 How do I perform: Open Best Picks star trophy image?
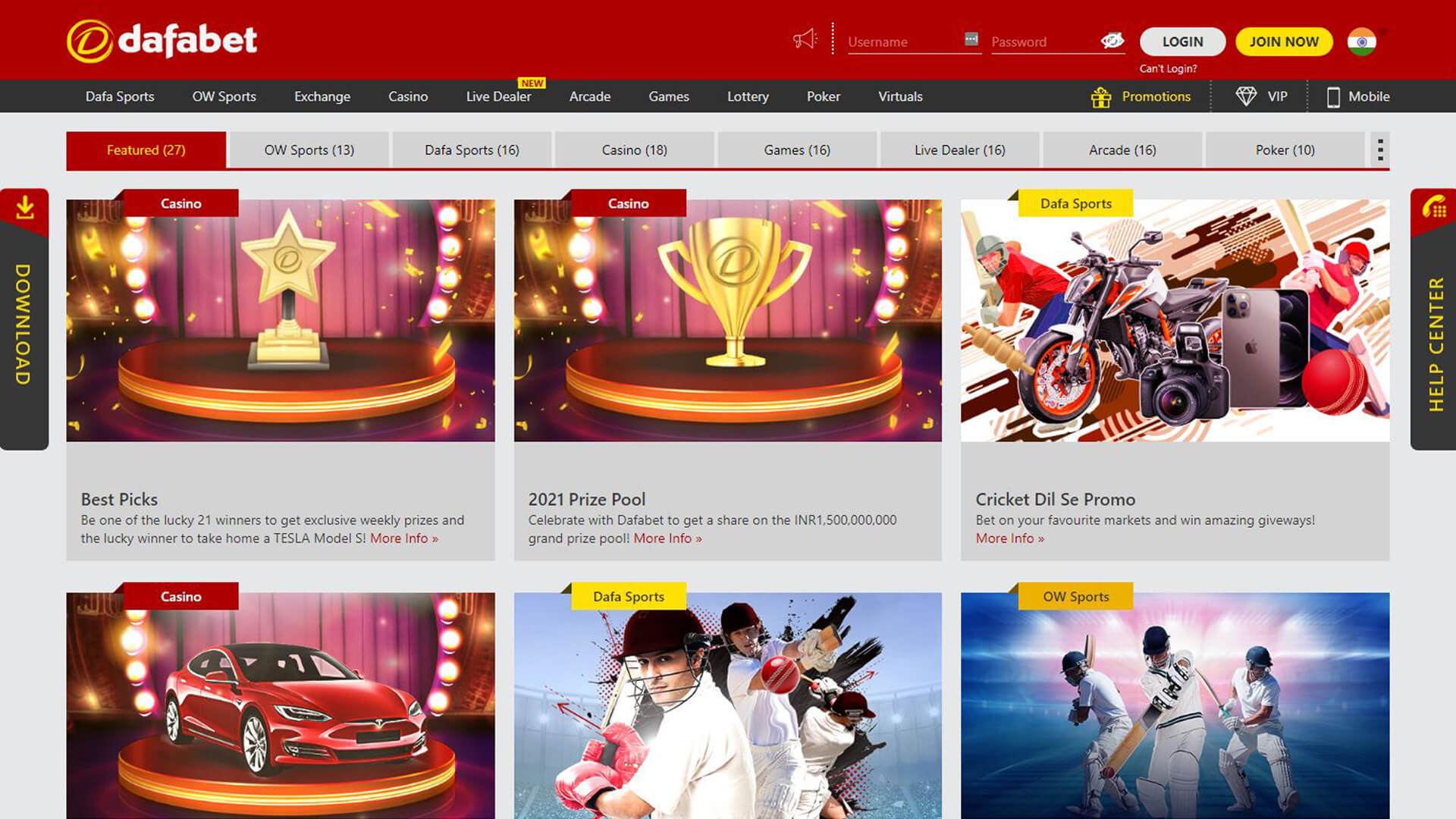tap(281, 321)
